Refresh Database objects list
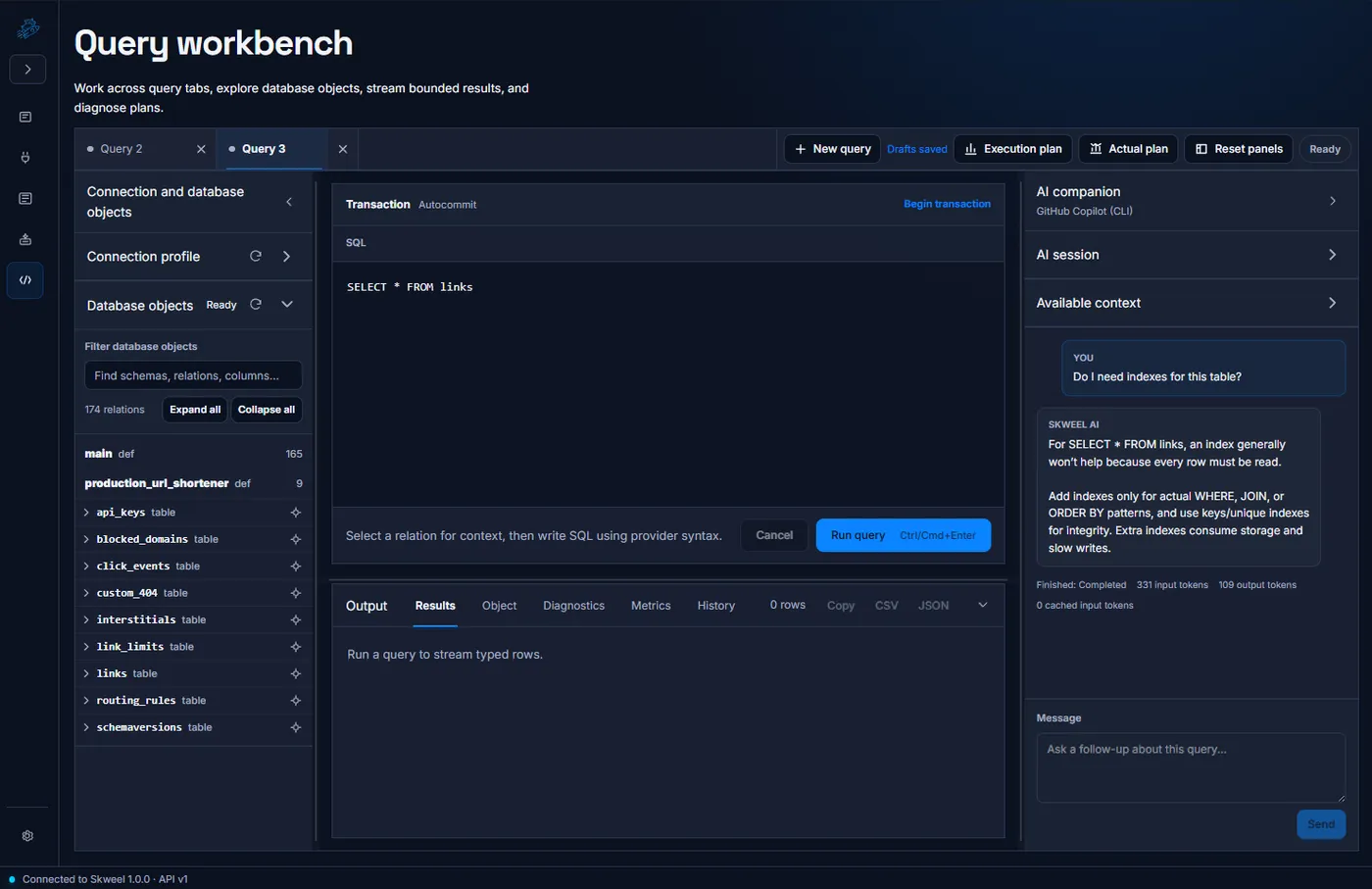The image size is (1372, 889). (256, 305)
